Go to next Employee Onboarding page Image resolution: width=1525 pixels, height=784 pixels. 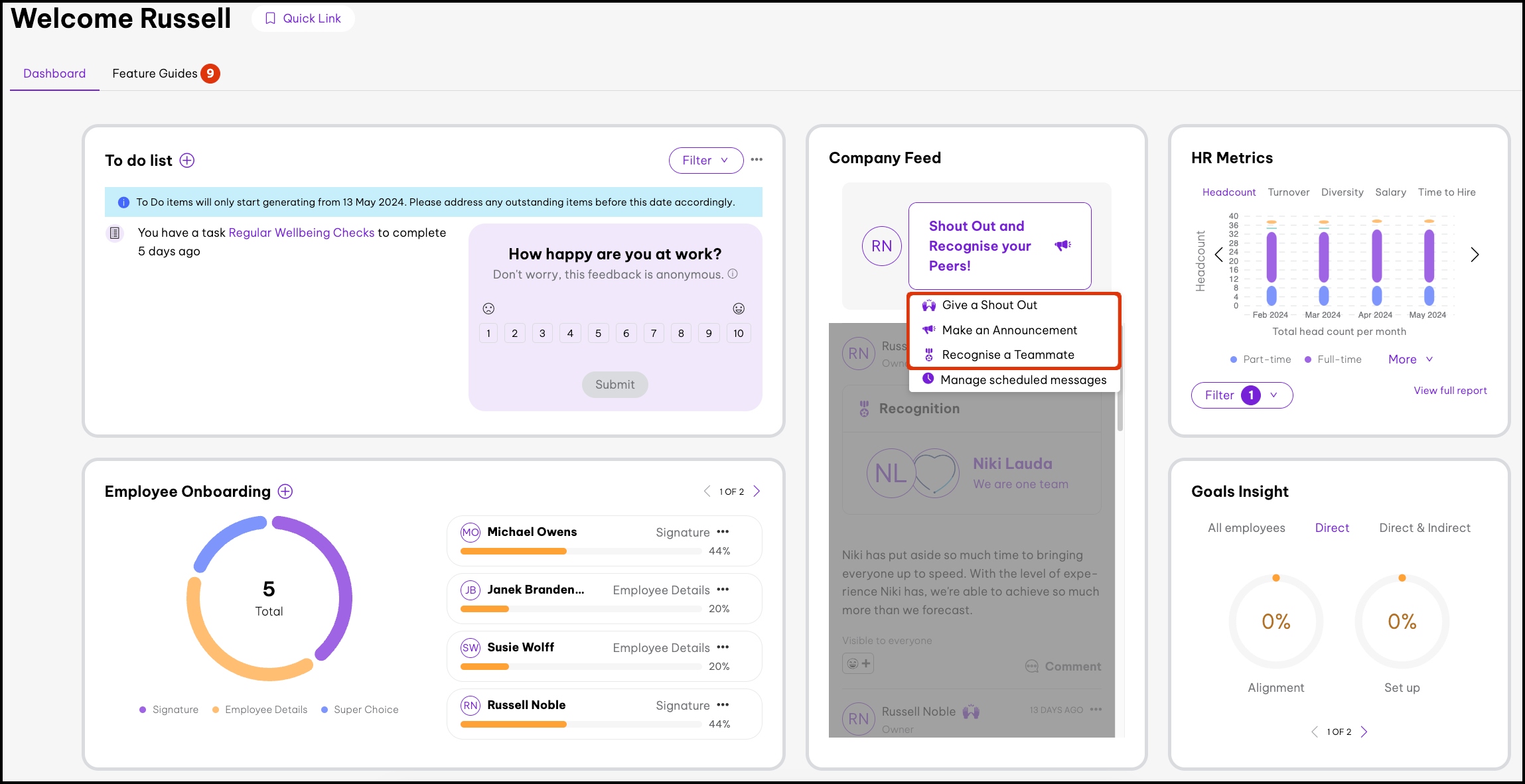757,491
